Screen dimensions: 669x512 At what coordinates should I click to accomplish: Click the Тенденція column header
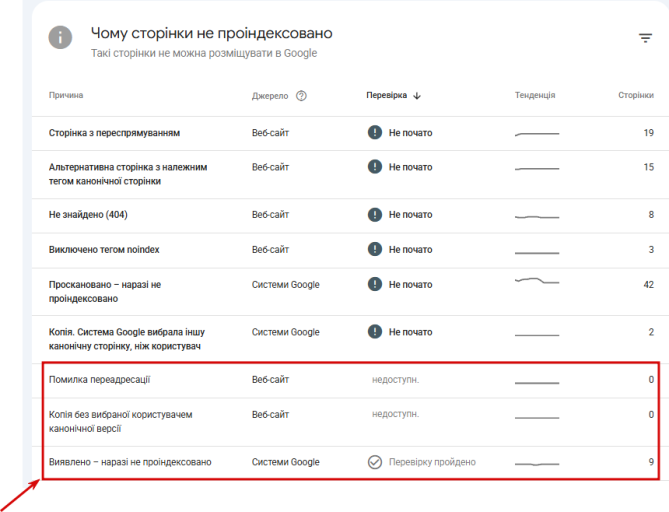[535, 95]
